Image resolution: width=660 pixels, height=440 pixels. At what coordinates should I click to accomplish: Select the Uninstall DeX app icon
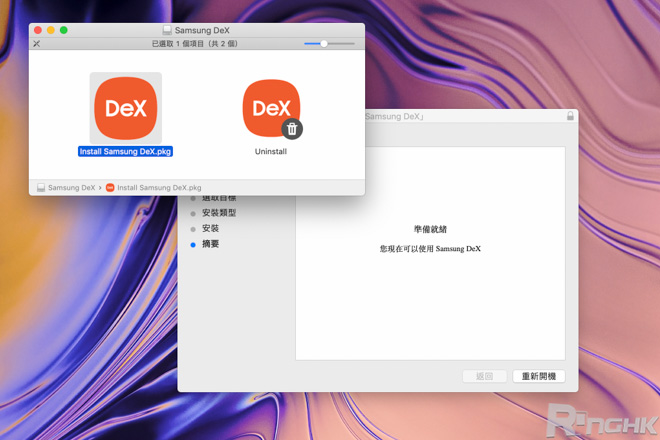272,109
